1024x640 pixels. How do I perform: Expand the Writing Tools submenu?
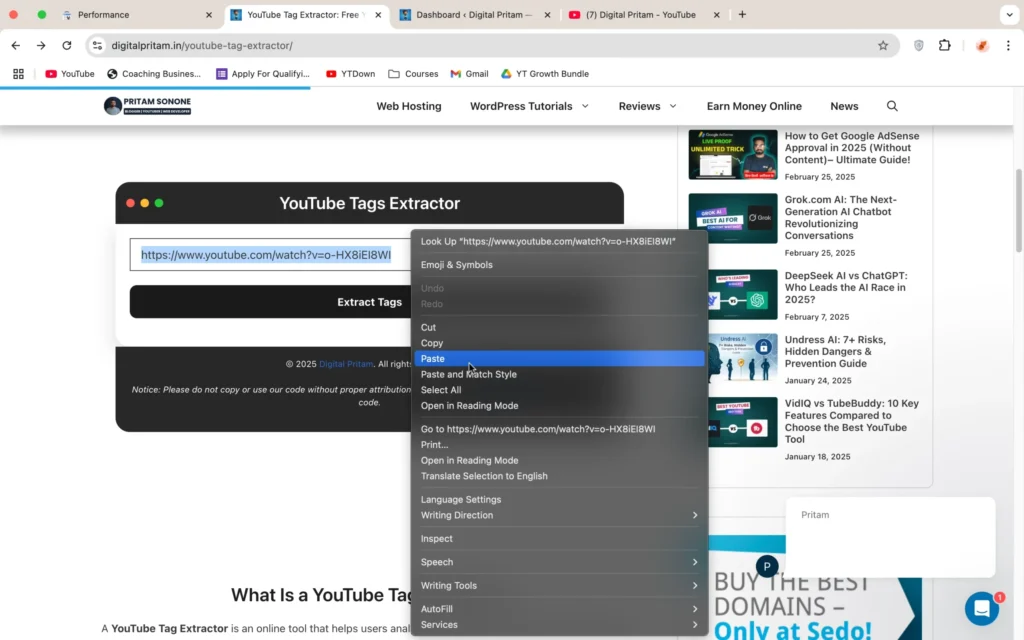pyautogui.click(x=559, y=586)
